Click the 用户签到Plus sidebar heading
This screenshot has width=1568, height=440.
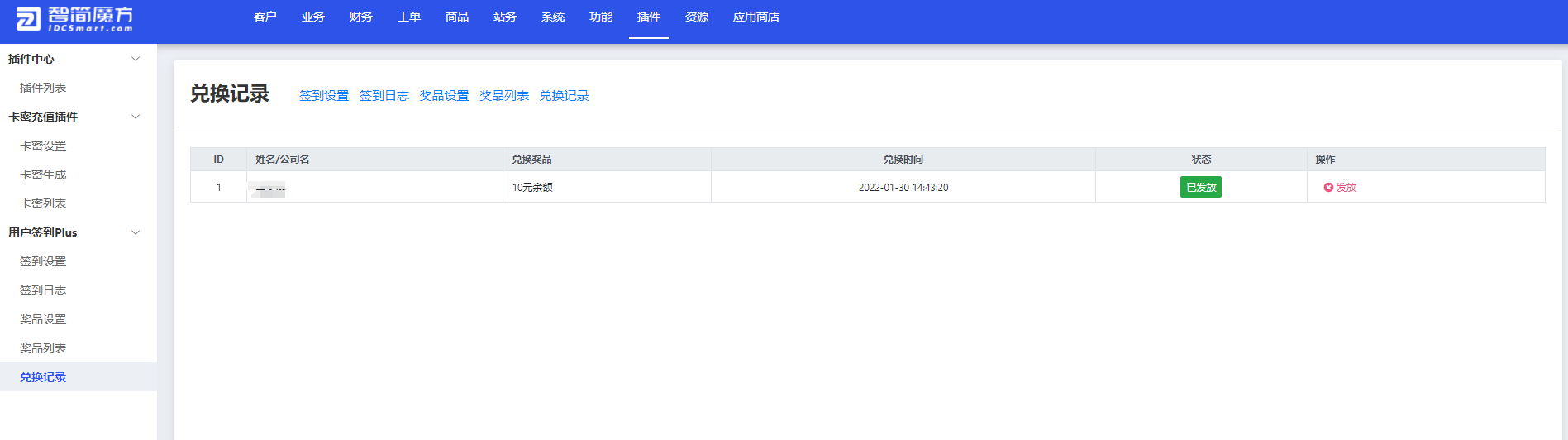tap(43, 232)
